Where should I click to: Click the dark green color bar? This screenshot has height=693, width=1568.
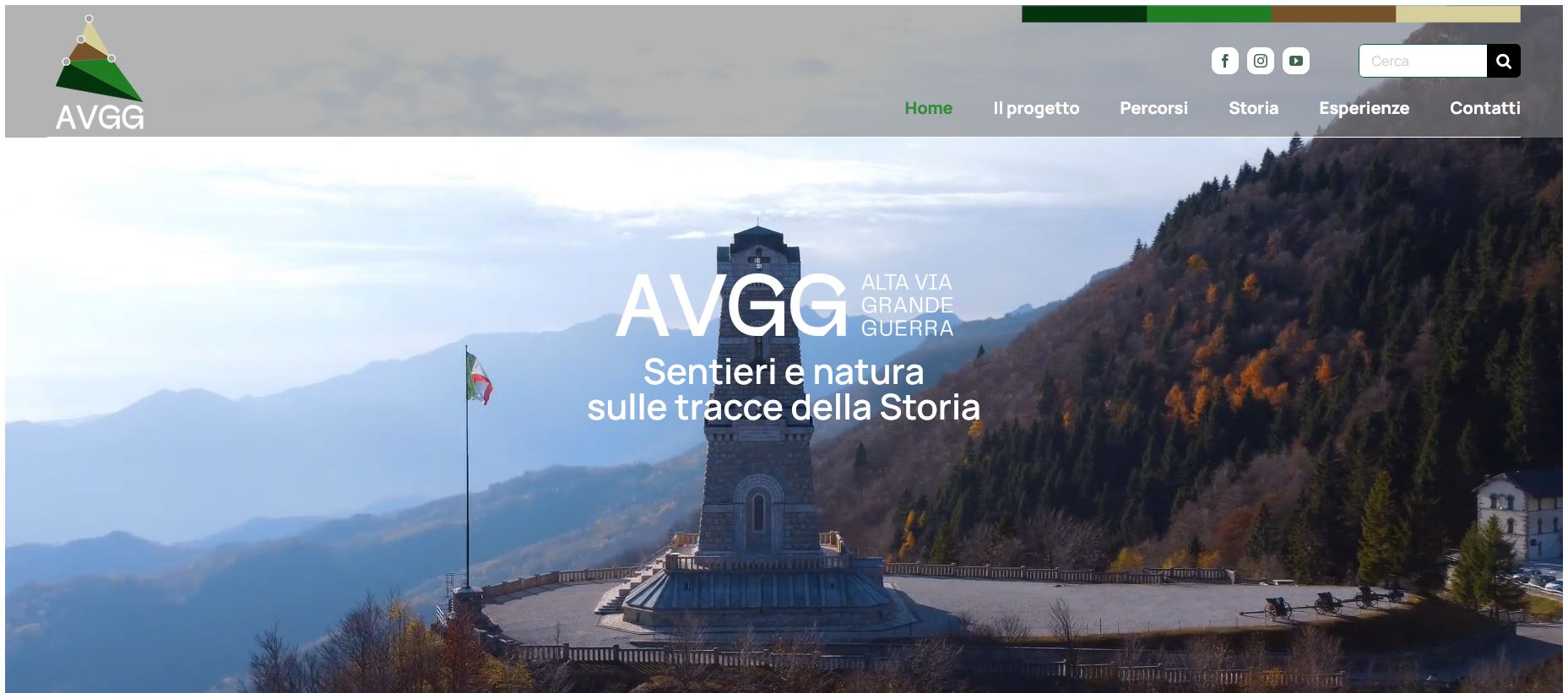coord(1084,14)
